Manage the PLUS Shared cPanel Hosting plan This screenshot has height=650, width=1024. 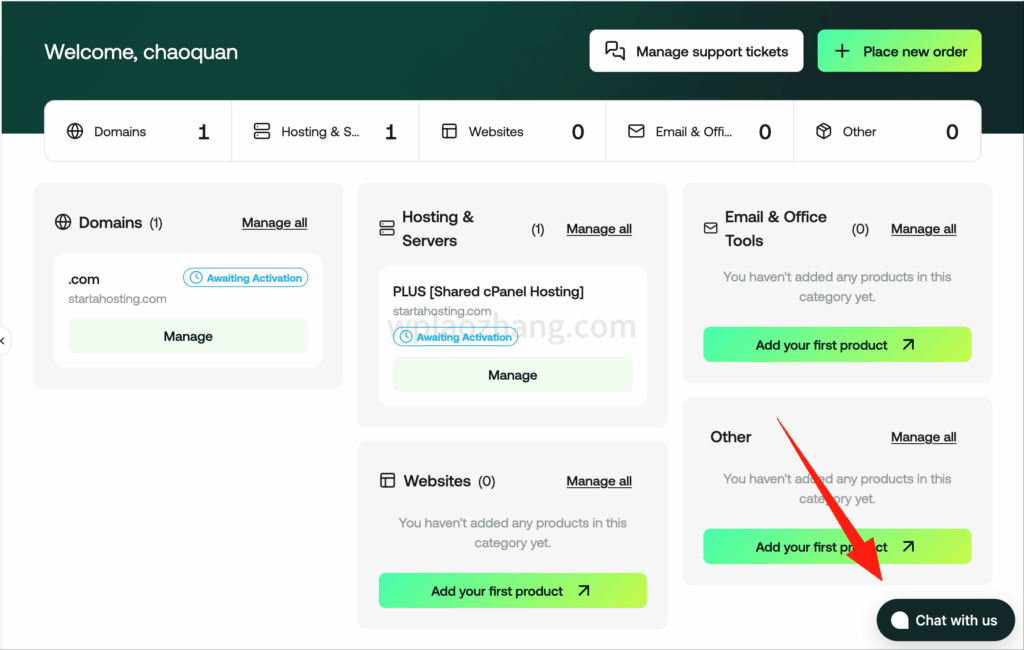tap(512, 375)
